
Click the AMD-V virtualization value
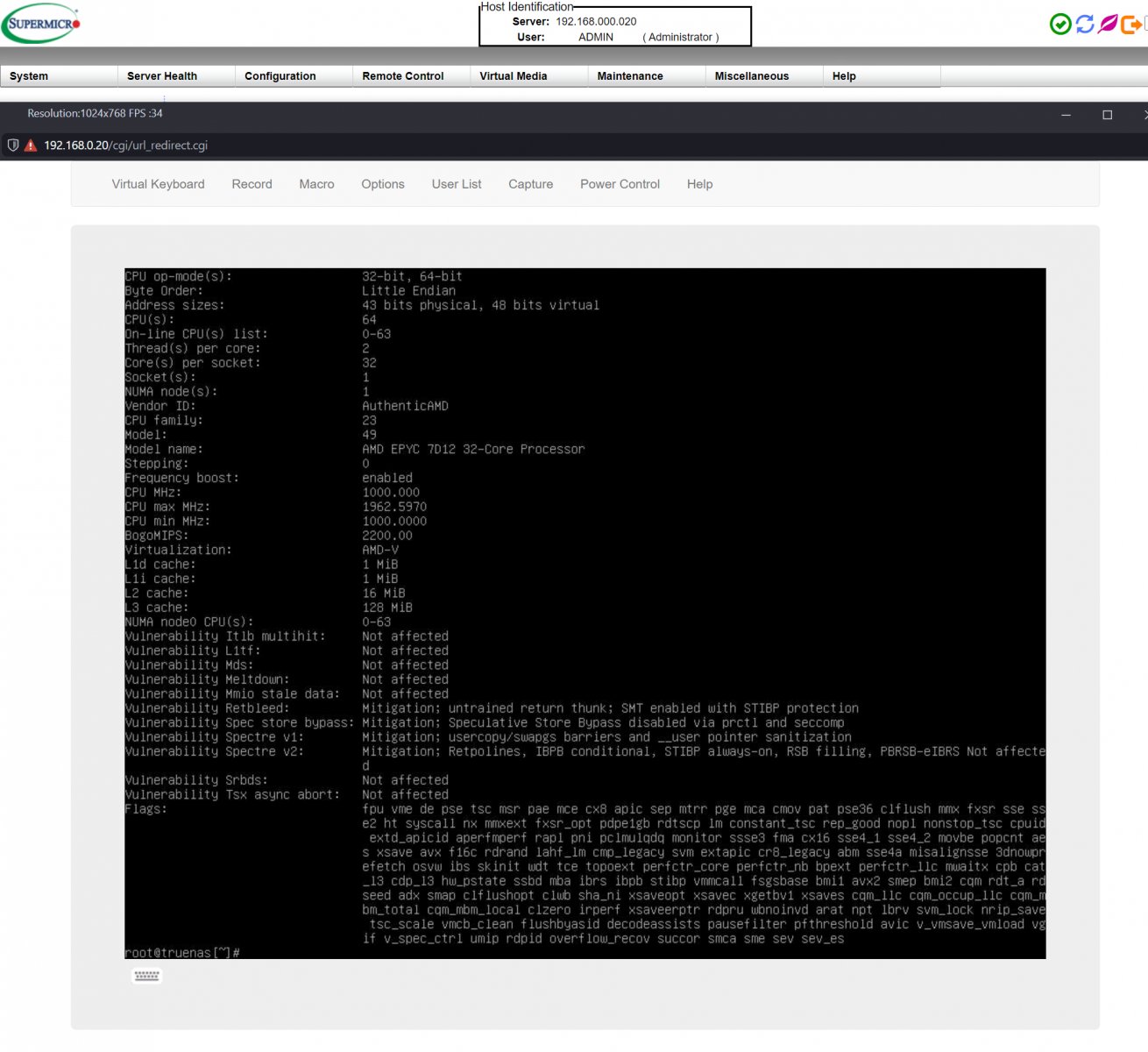click(380, 550)
